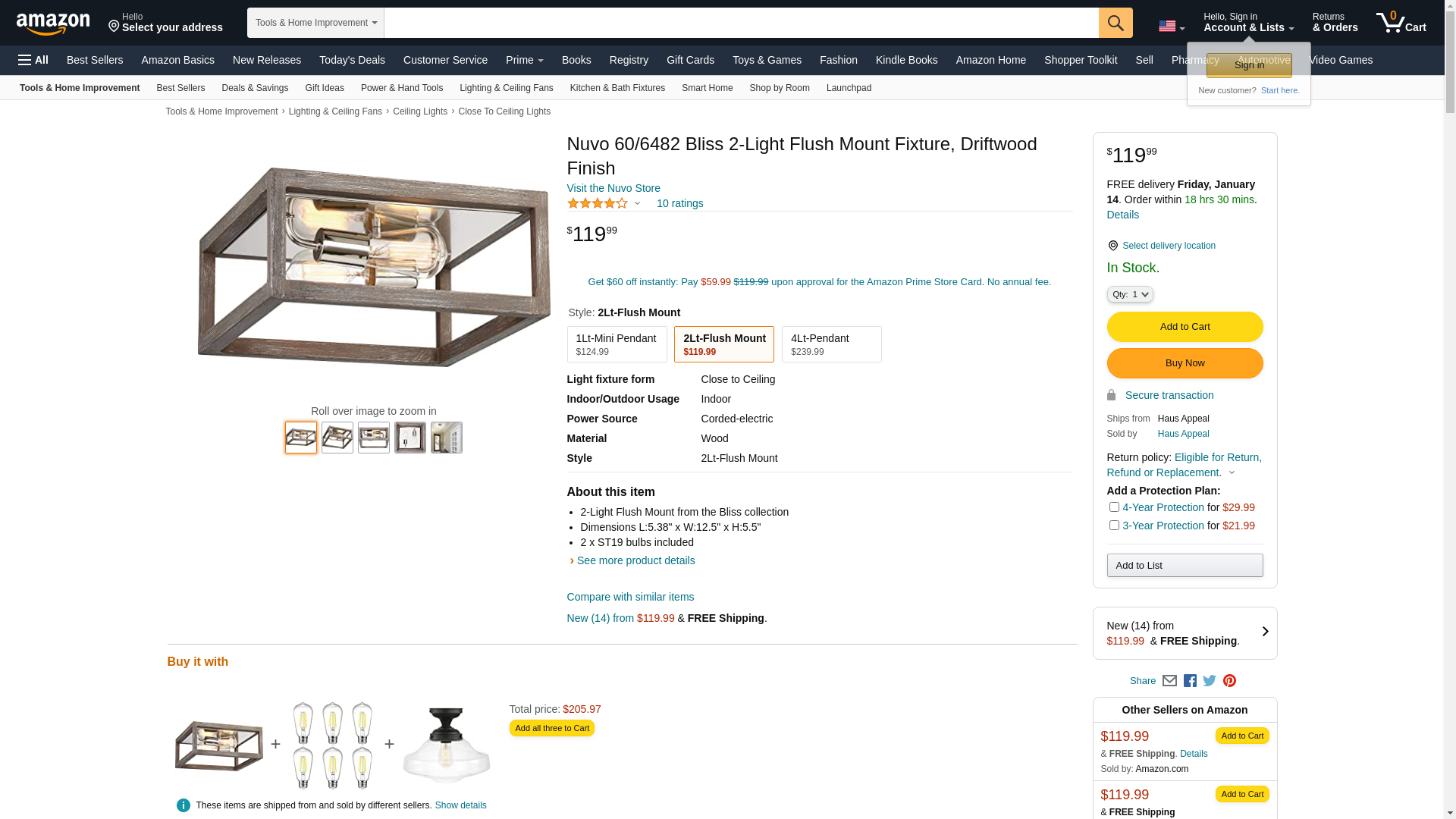
Task: Click the Add to Cart button
Action: pyautogui.click(x=1185, y=327)
